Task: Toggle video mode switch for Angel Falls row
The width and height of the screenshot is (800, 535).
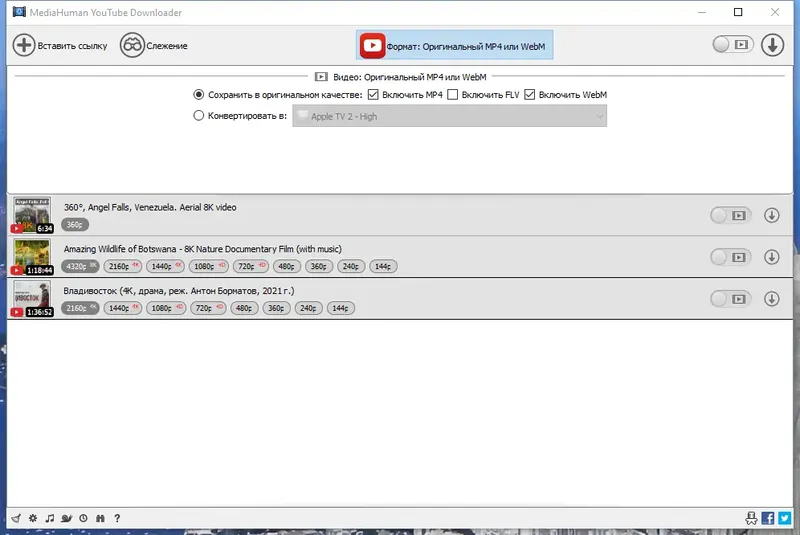Action: tap(731, 215)
